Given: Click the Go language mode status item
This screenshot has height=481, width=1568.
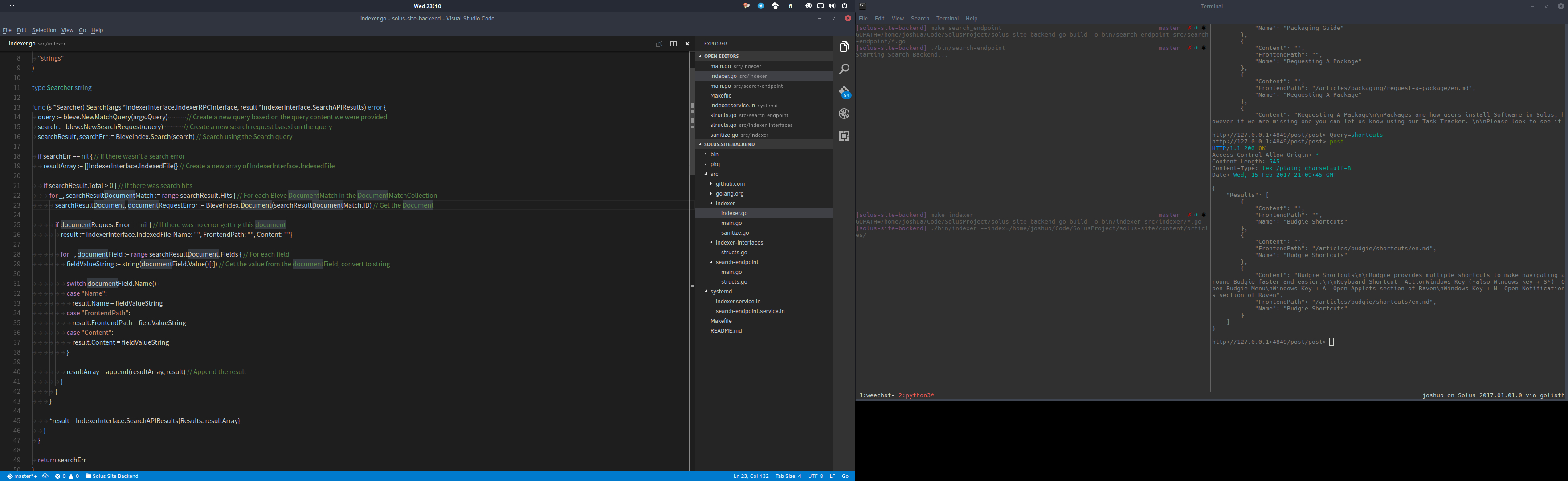Looking at the screenshot, I should coord(845,476).
